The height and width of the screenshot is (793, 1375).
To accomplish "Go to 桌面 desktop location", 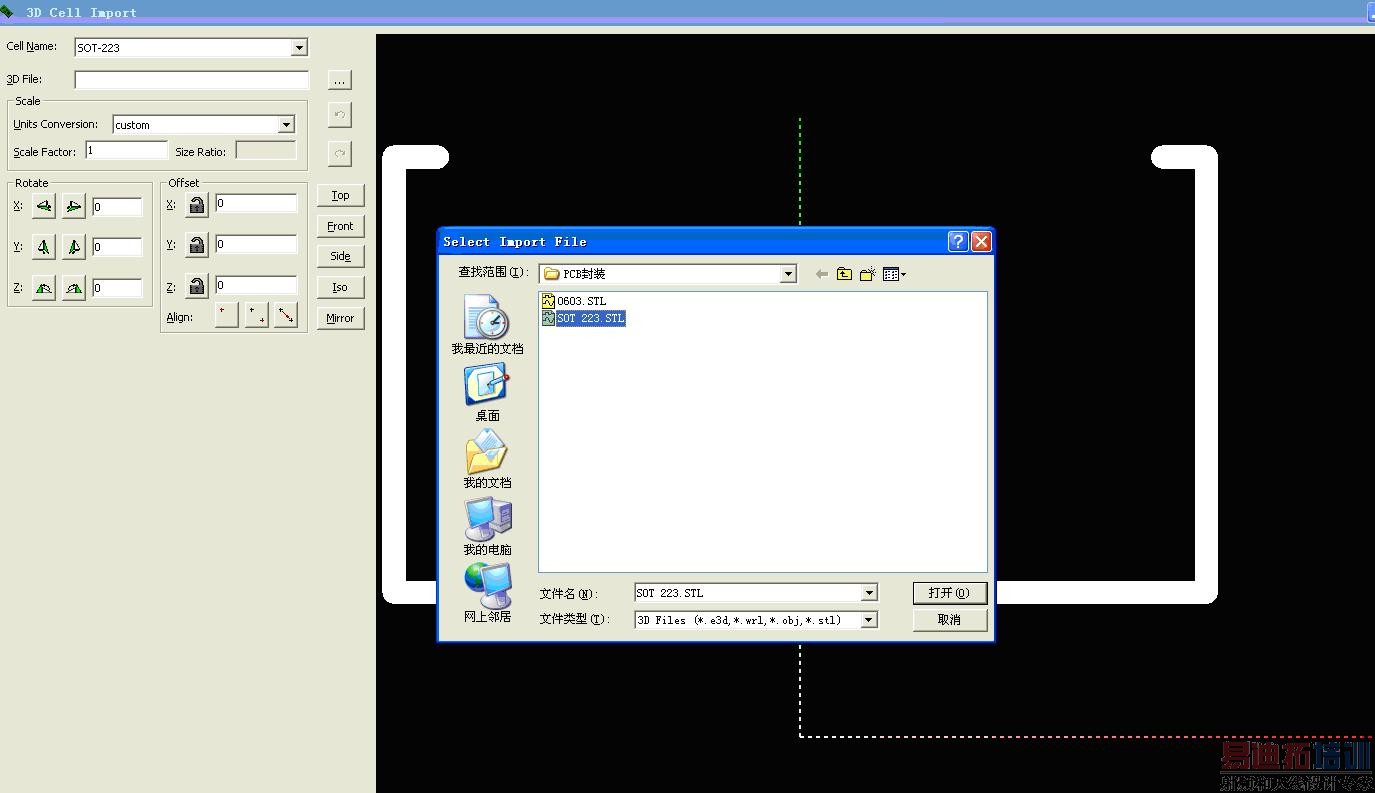I will (487, 393).
